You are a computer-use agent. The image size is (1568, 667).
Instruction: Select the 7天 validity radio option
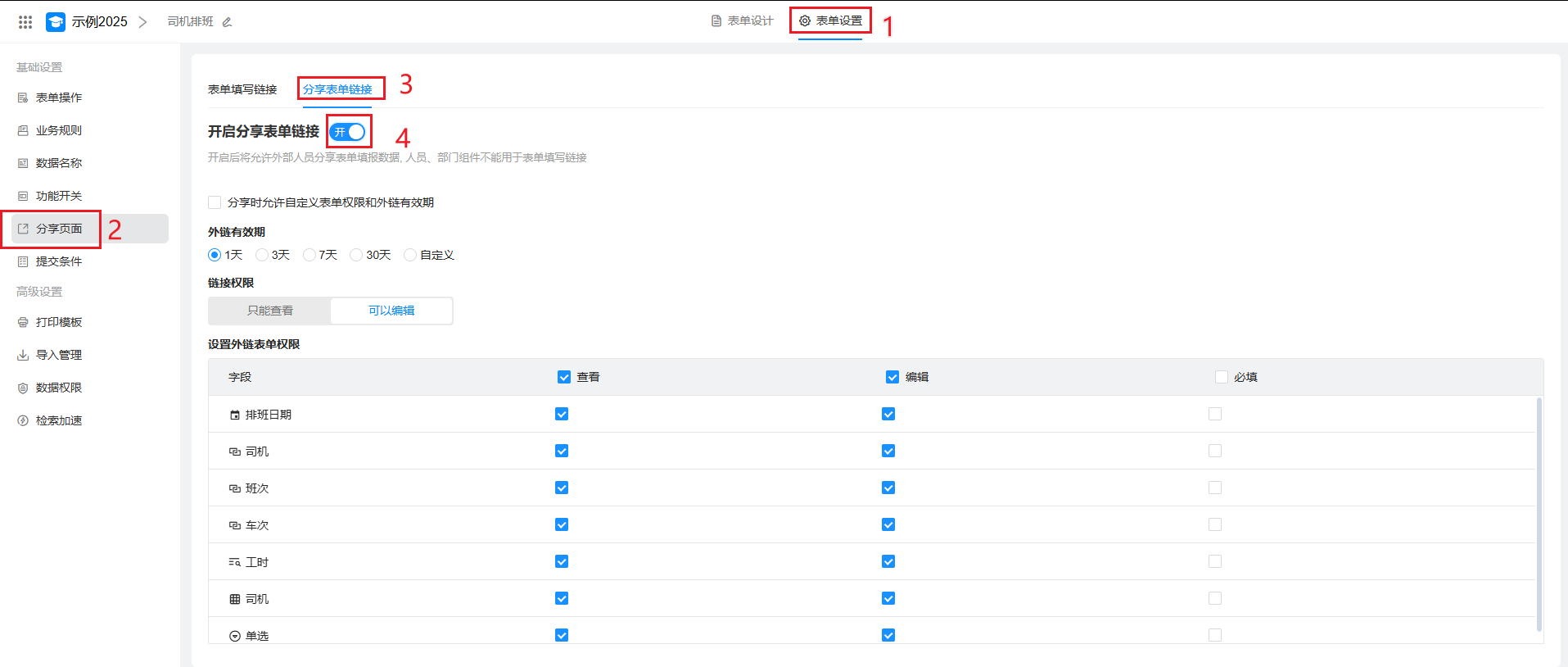pos(310,255)
